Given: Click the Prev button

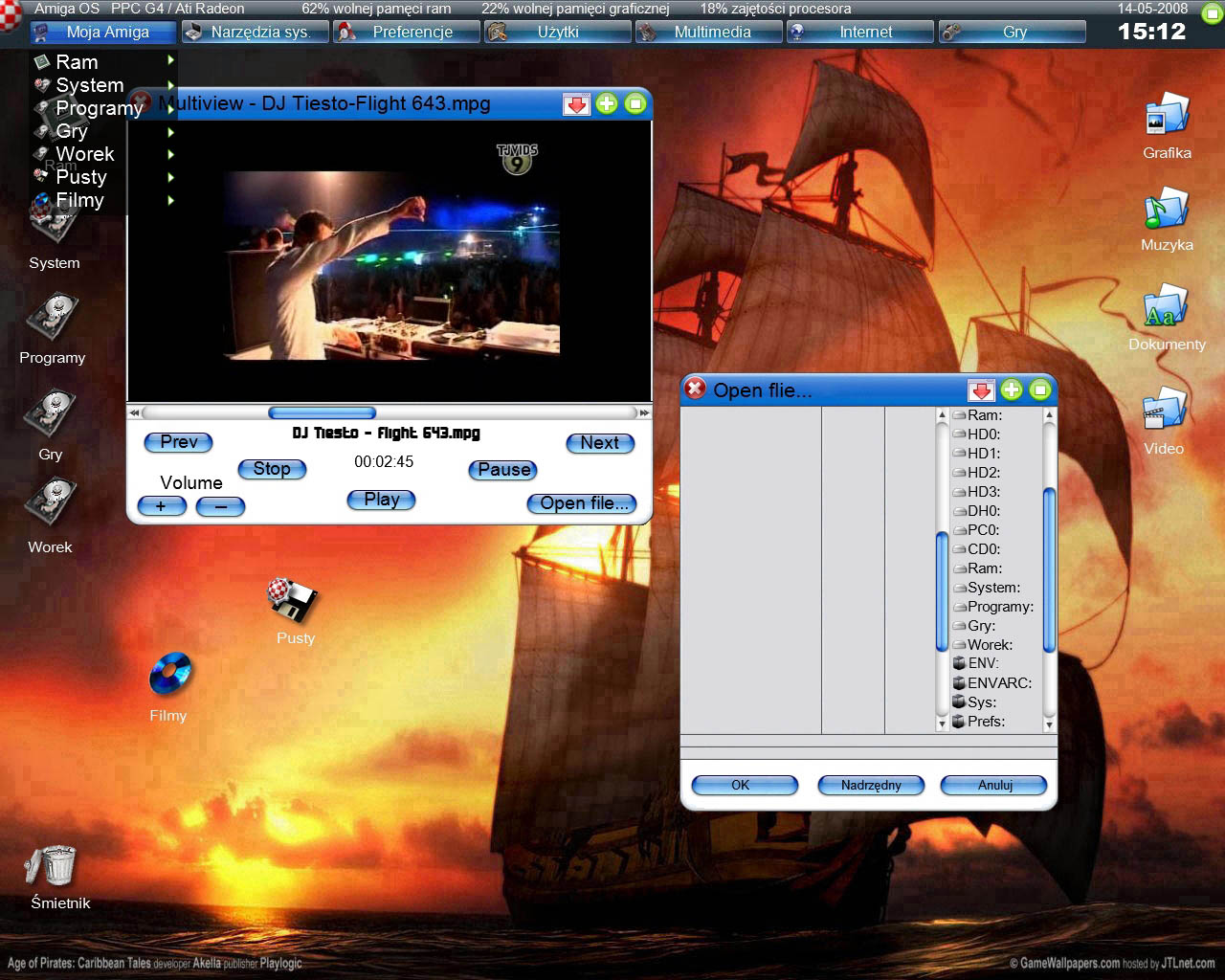Looking at the screenshot, I should 178,442.
